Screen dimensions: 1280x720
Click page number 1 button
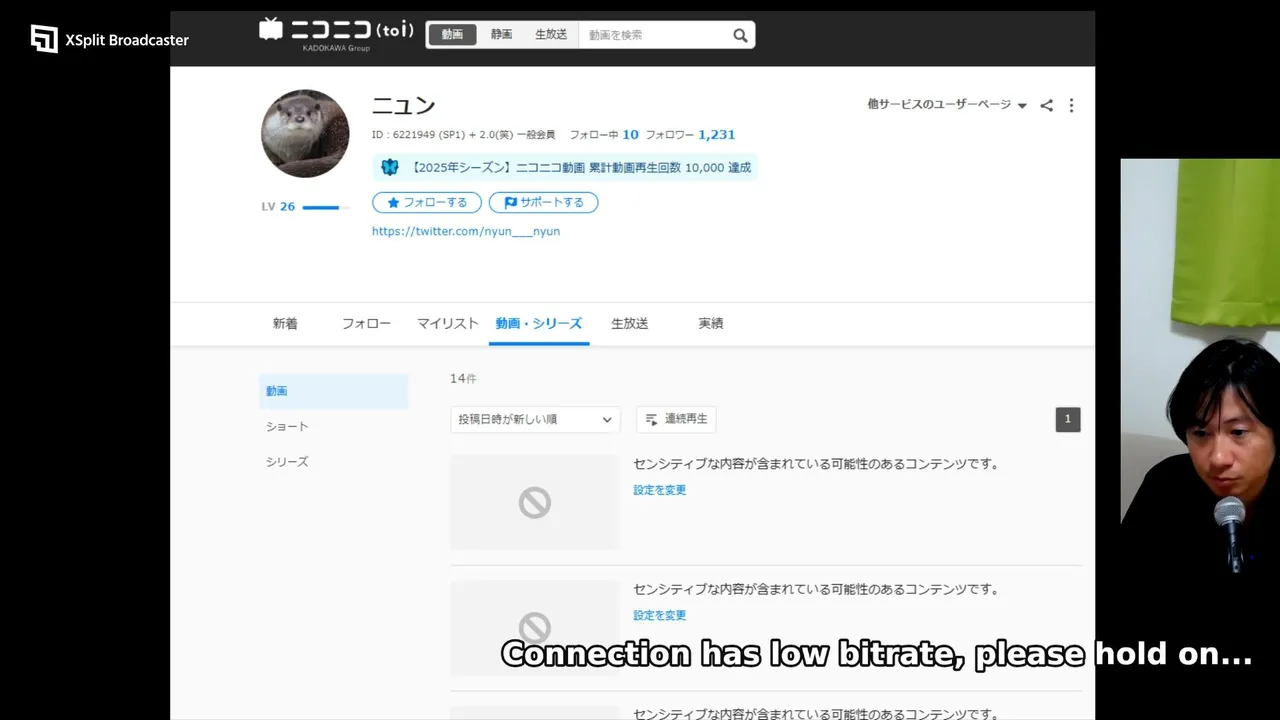1068,420
